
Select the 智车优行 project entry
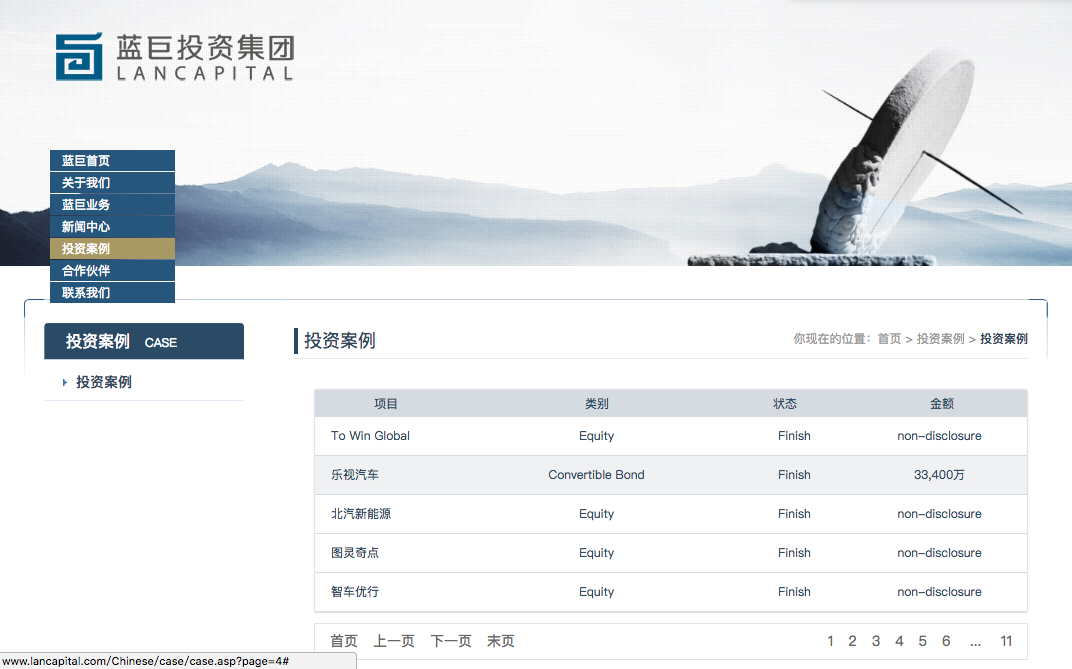click(x=355, y=592)
